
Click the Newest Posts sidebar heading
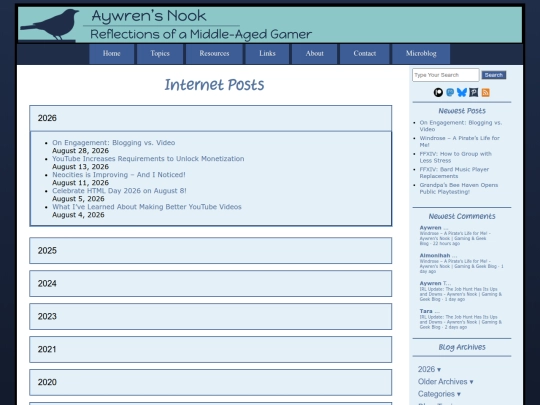(462, 111)
